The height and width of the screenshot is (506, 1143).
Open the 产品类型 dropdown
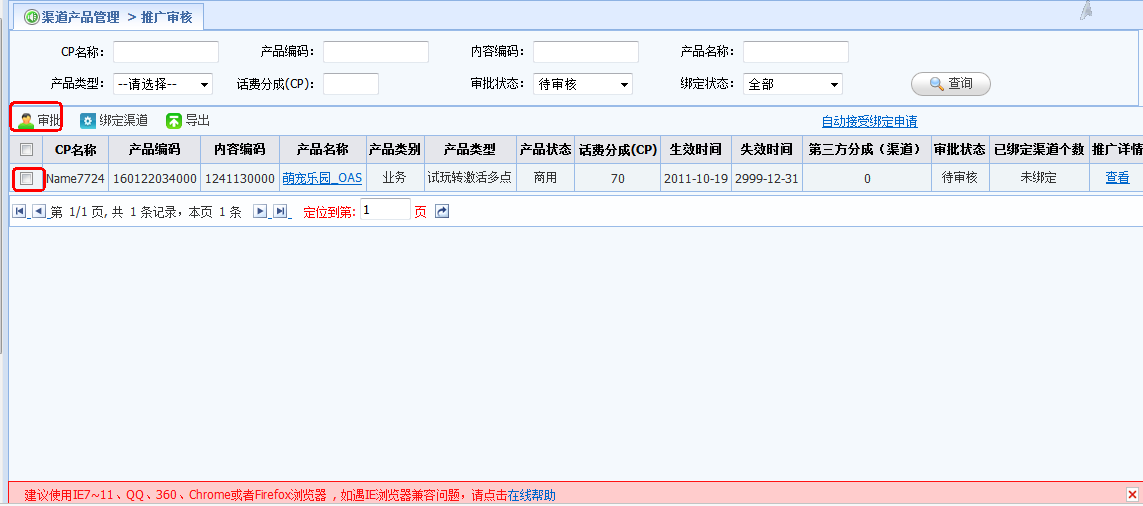coord(162,84)
